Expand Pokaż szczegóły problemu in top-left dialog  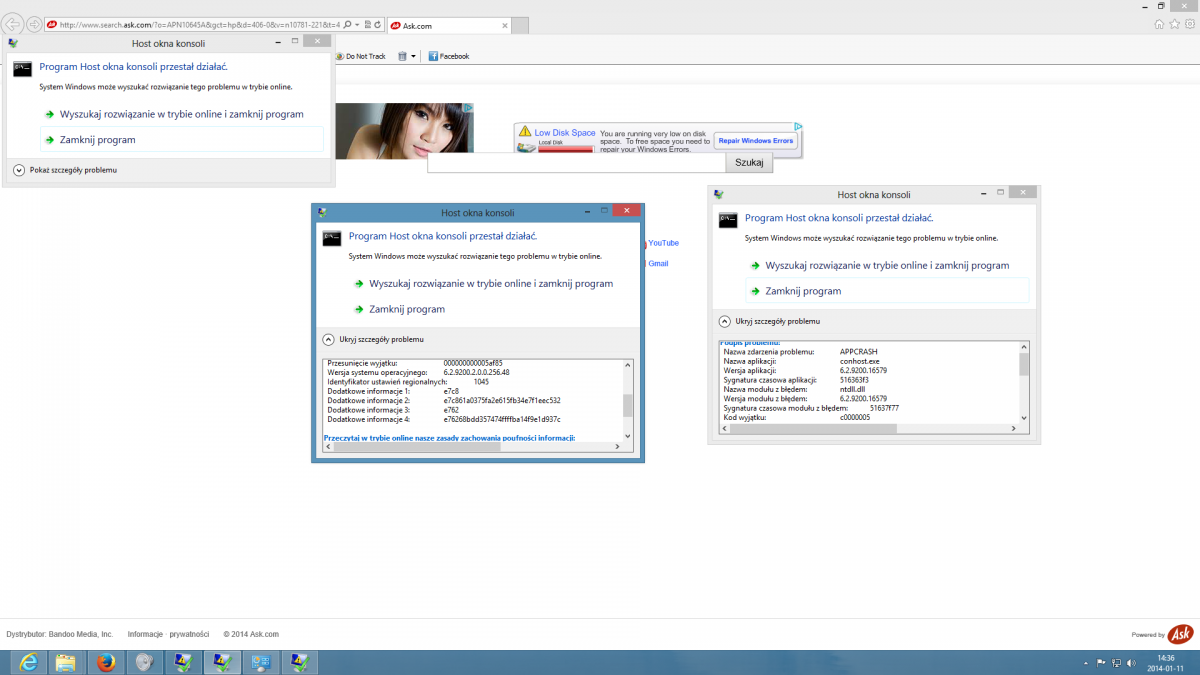(65, 170)
